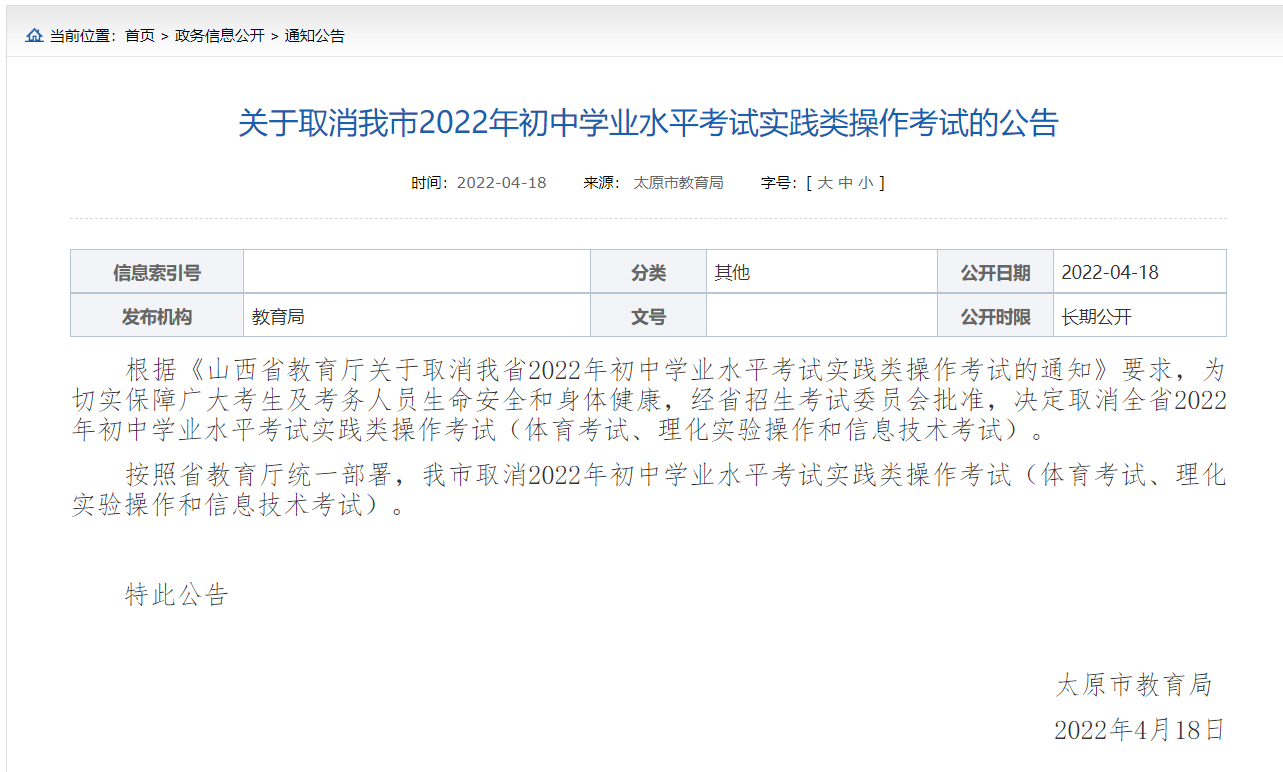Click the blue announcement title heading
The height and width of the screenshot is (772, 1283).
click(x=648, y=124)
